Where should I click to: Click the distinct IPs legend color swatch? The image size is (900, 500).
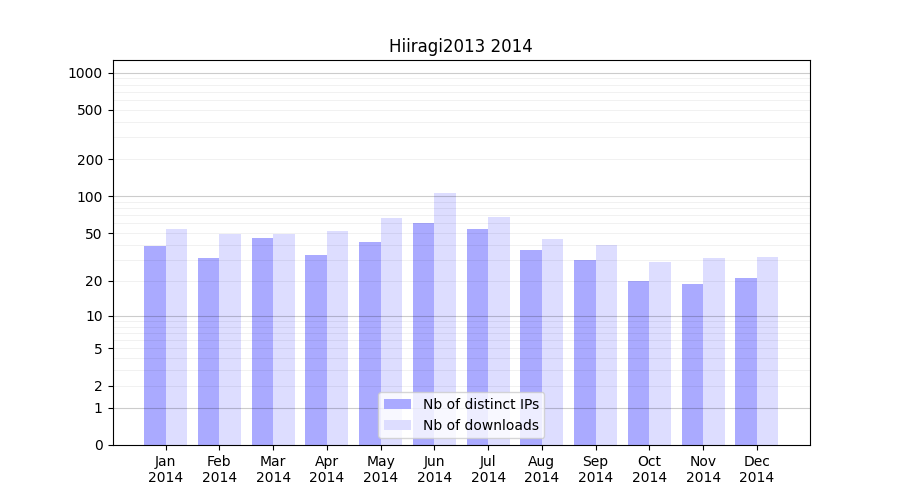pos(397,404)
